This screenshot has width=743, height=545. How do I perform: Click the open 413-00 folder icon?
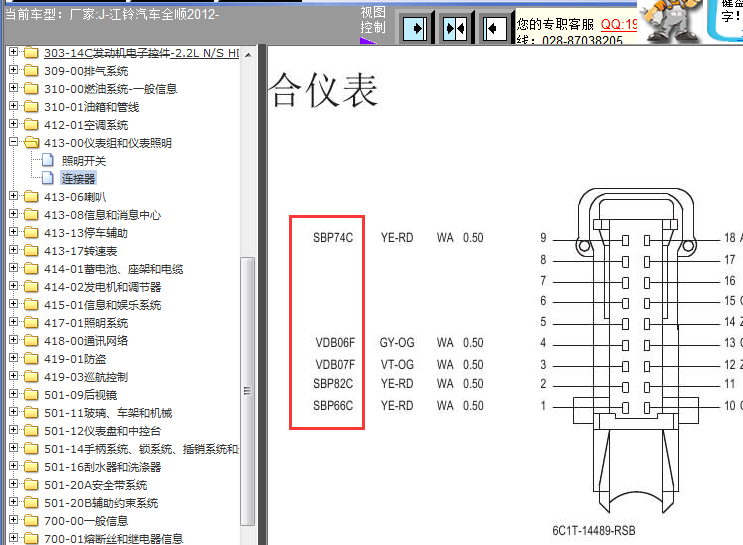32,142
